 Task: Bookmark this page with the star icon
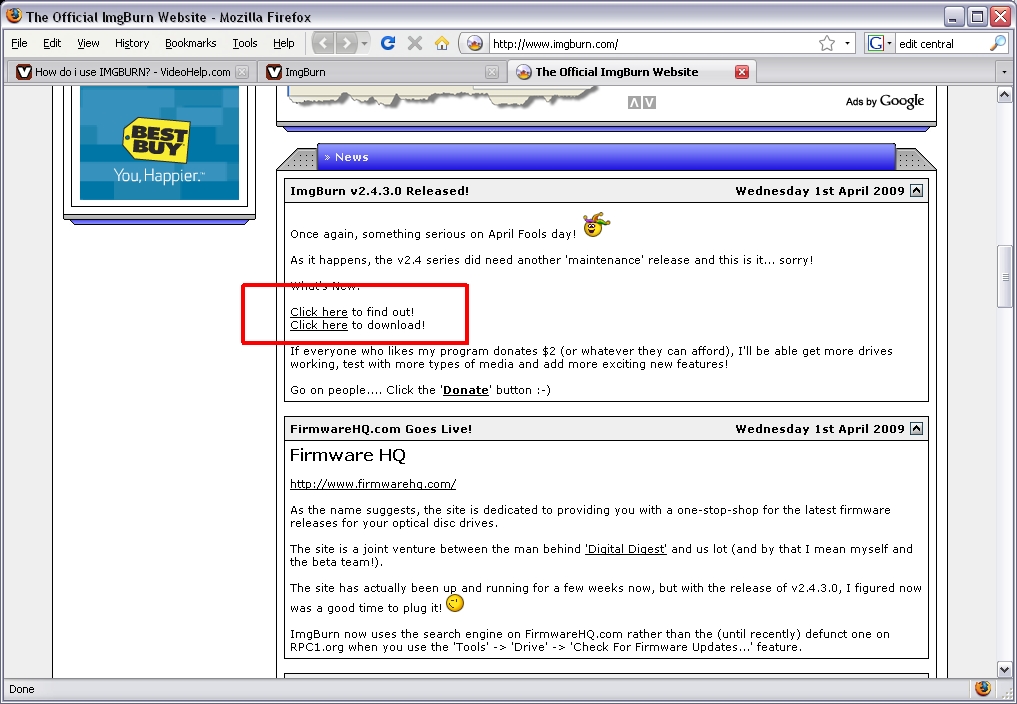[827, 43]
